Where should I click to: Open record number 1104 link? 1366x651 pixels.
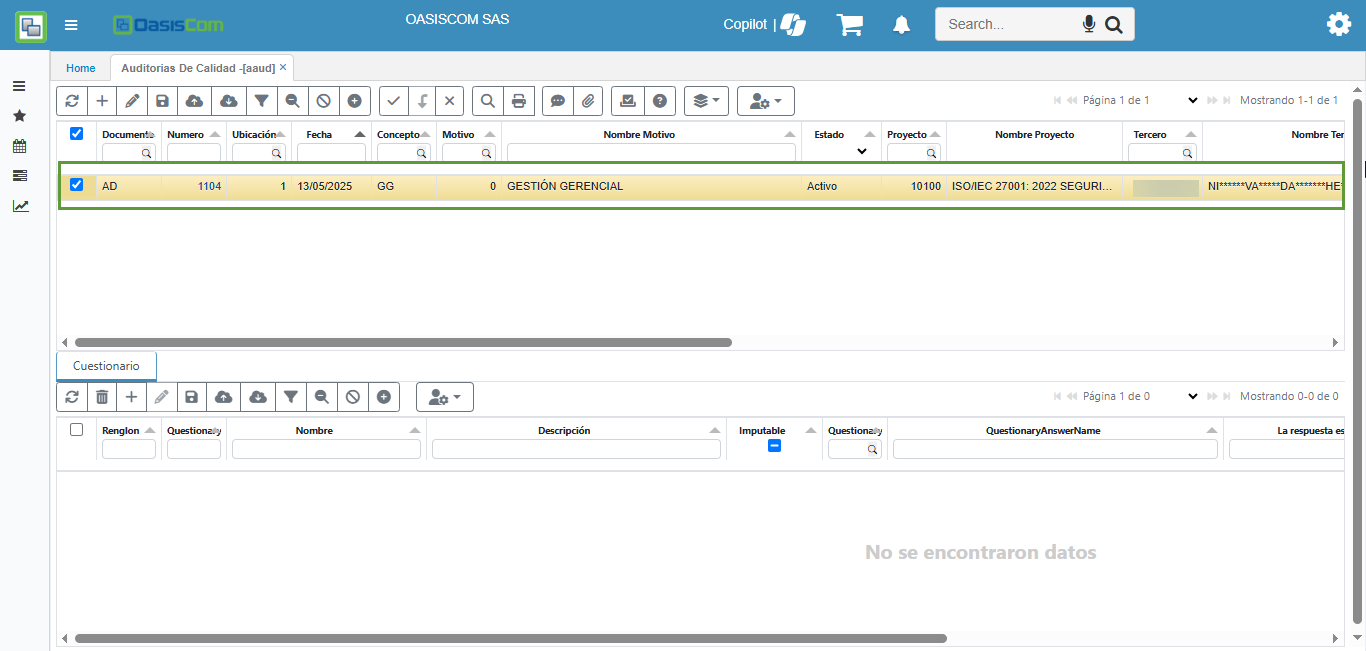pyautogui.click(x=209, y=186)
